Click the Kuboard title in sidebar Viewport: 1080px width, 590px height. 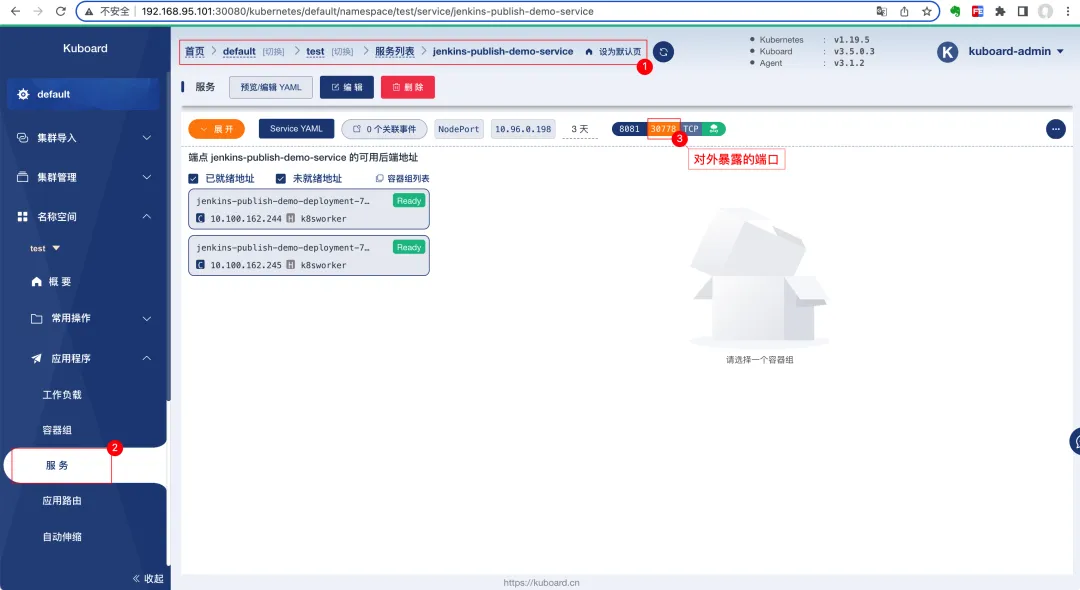[85, 48]
